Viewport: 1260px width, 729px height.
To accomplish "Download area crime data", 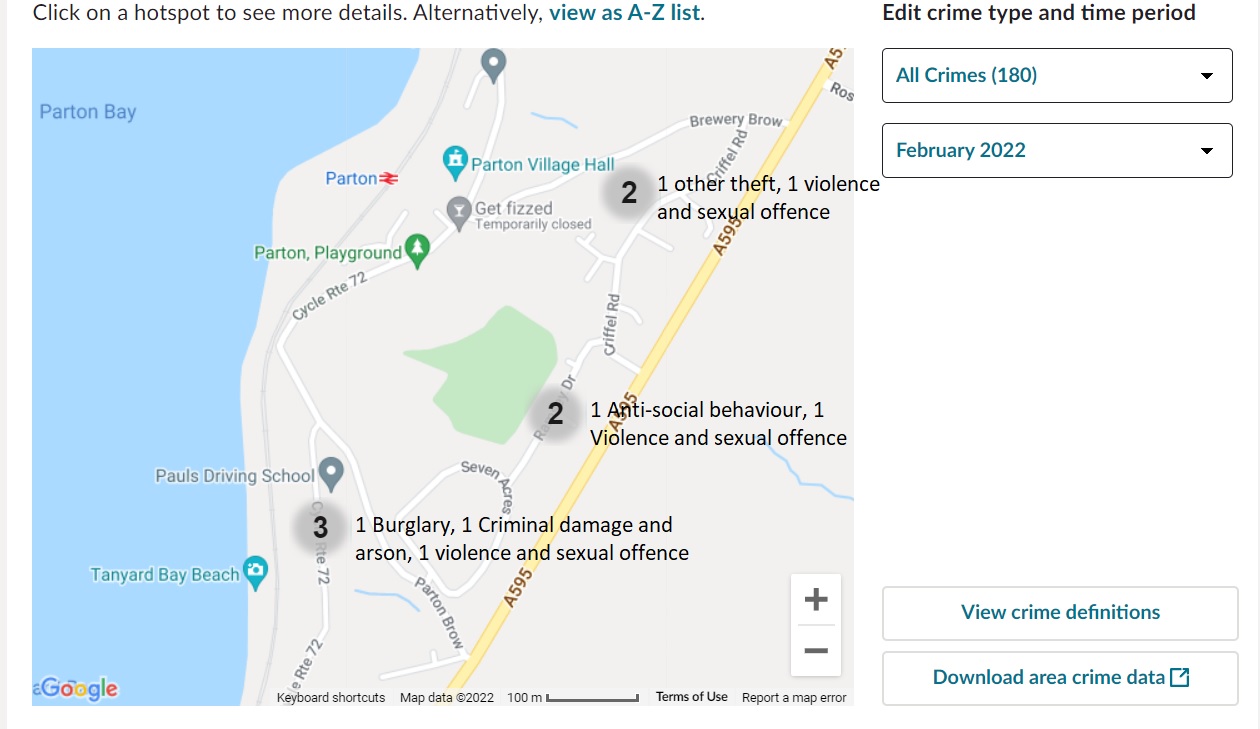I will pos(1060,678).
